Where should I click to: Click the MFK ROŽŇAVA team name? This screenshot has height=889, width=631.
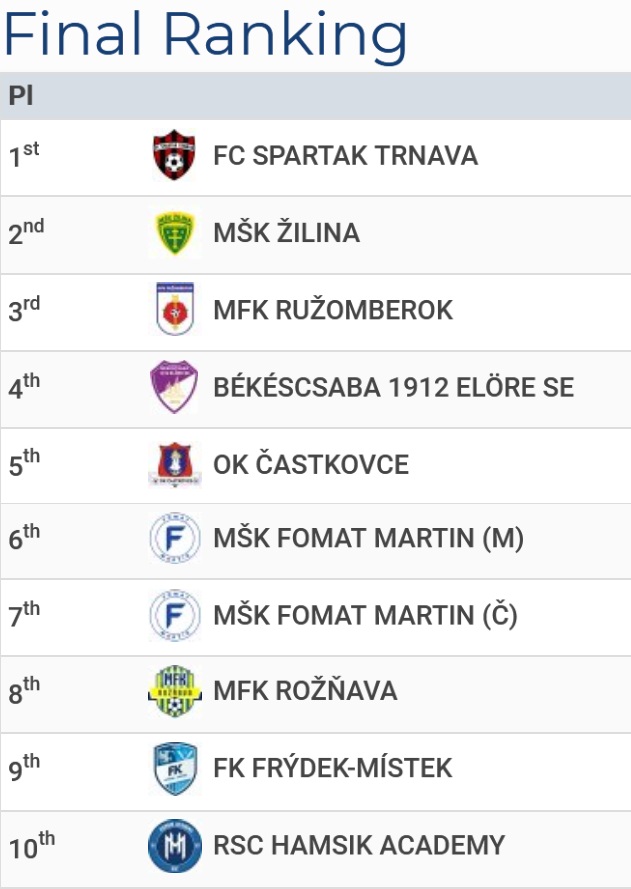(305, 691)
